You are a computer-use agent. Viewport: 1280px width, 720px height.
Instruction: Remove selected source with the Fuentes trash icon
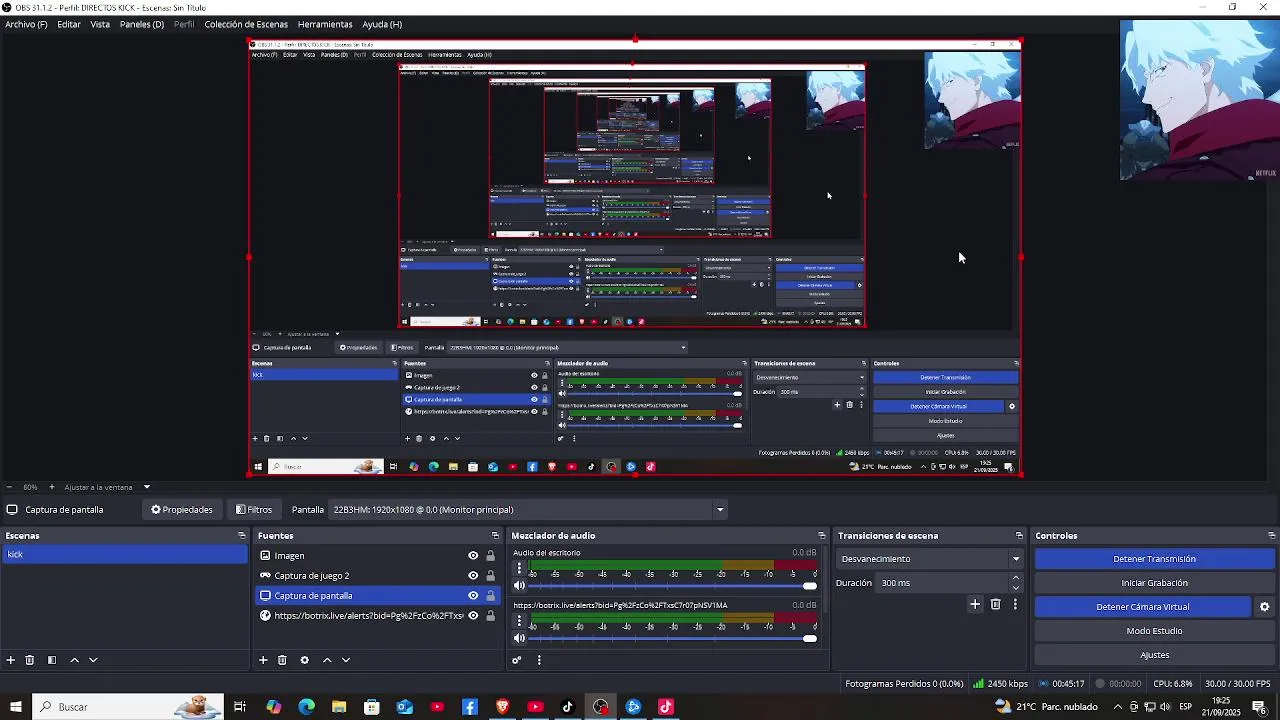click(282, 660)
